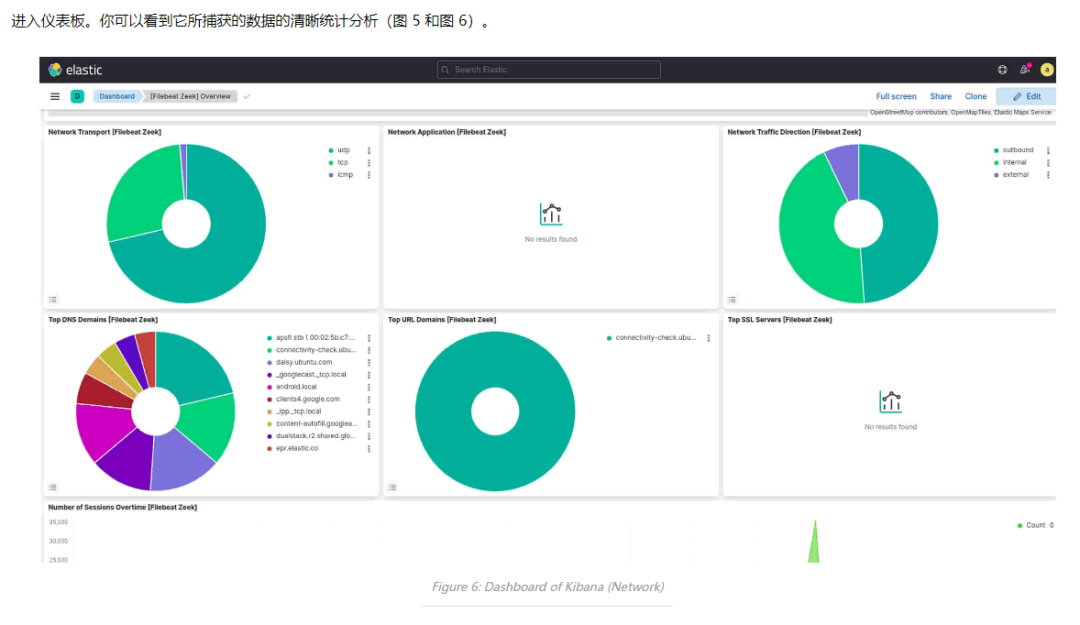The width and height of the screenshot is (1080, 625).
Task: Open options for DNS connectivity-check legend entry
Action: coord(369,350)
